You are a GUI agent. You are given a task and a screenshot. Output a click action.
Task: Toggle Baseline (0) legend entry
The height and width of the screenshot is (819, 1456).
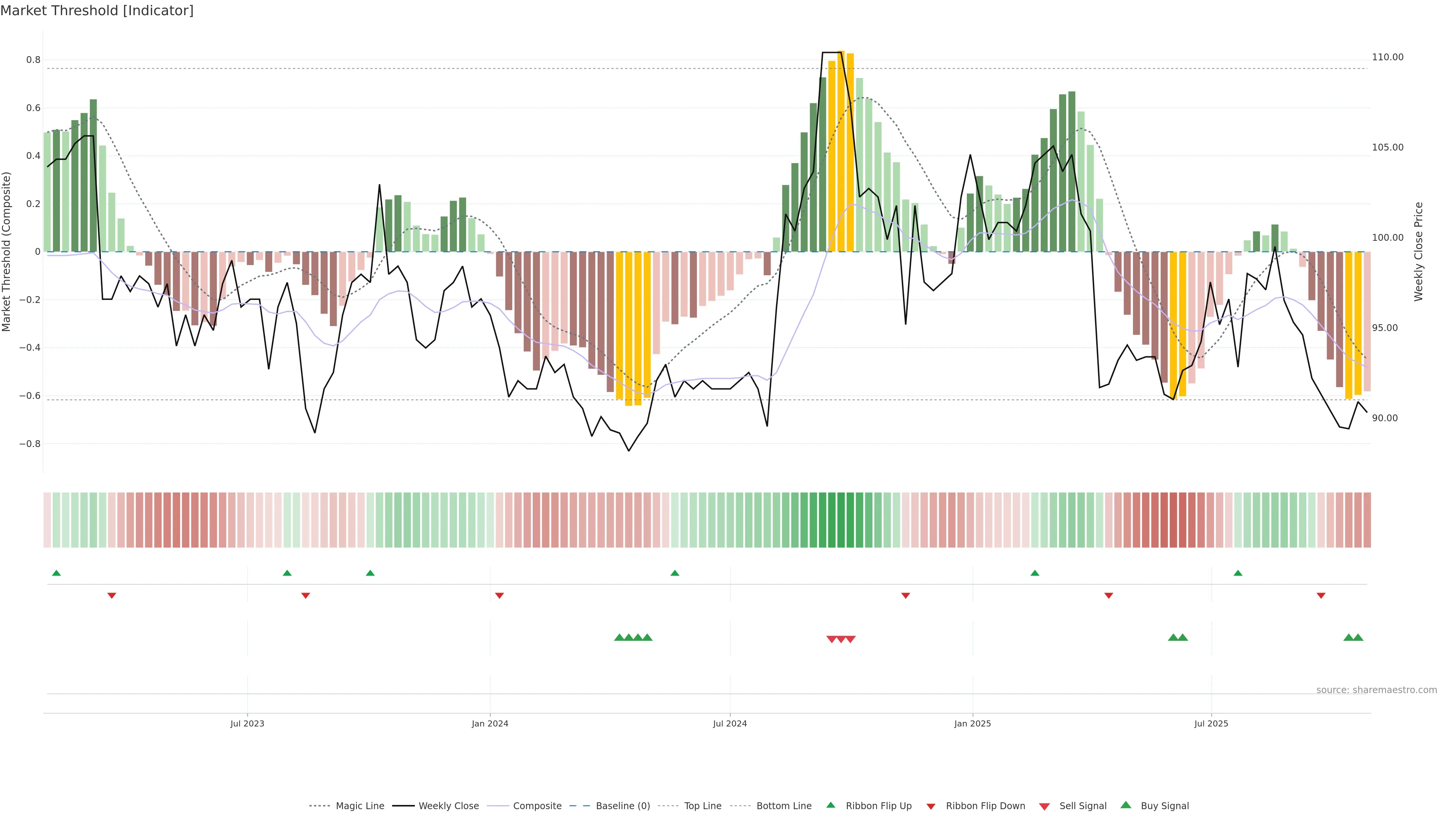pos(623,806)
